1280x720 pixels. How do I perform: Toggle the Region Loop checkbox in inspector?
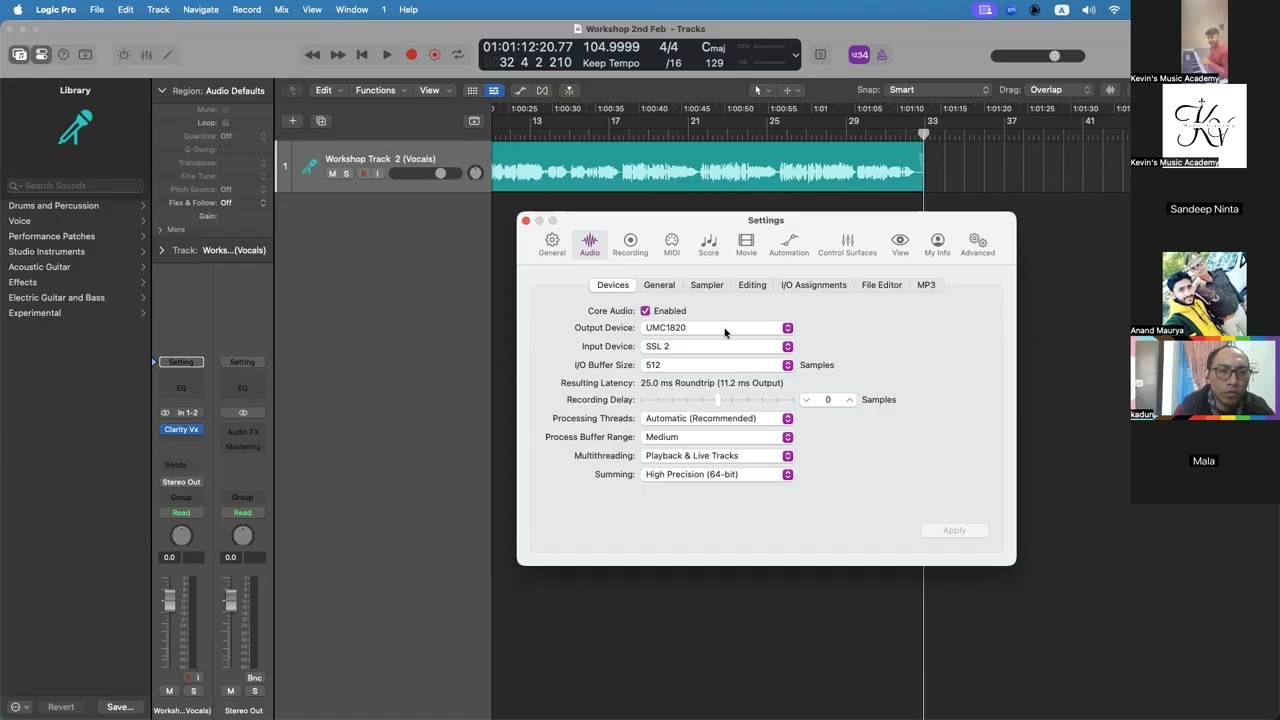pos(225,123)
